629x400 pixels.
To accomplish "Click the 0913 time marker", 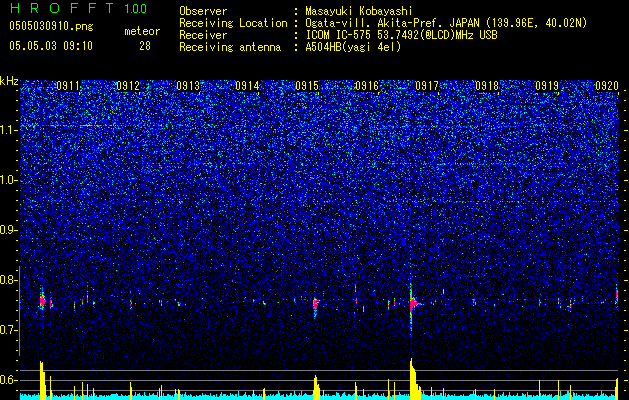I will point(188,86).
